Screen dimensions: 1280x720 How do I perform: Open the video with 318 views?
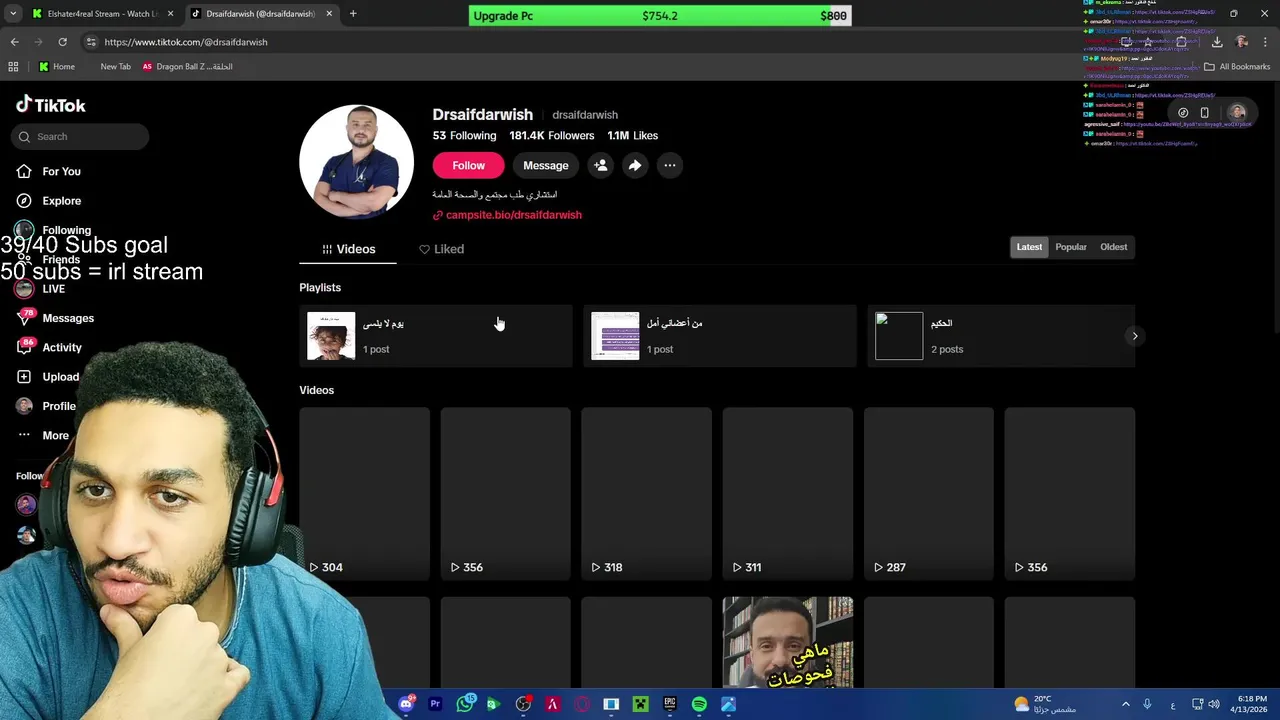tap(646, 494)
